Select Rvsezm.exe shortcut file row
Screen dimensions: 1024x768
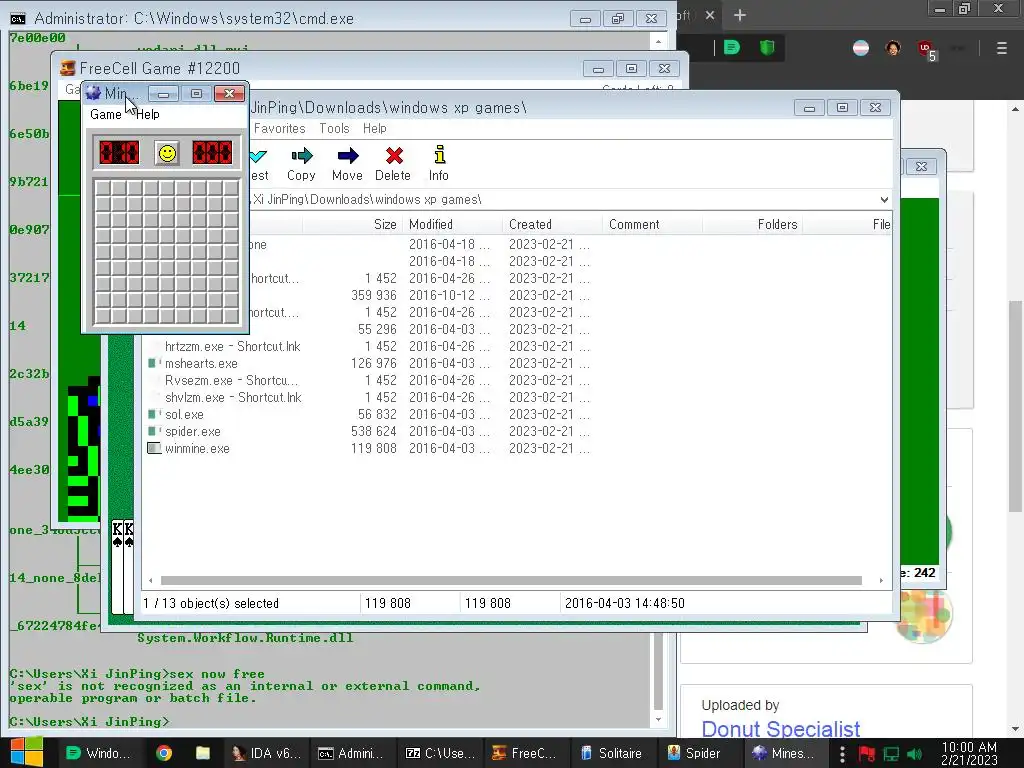[231, 381]
